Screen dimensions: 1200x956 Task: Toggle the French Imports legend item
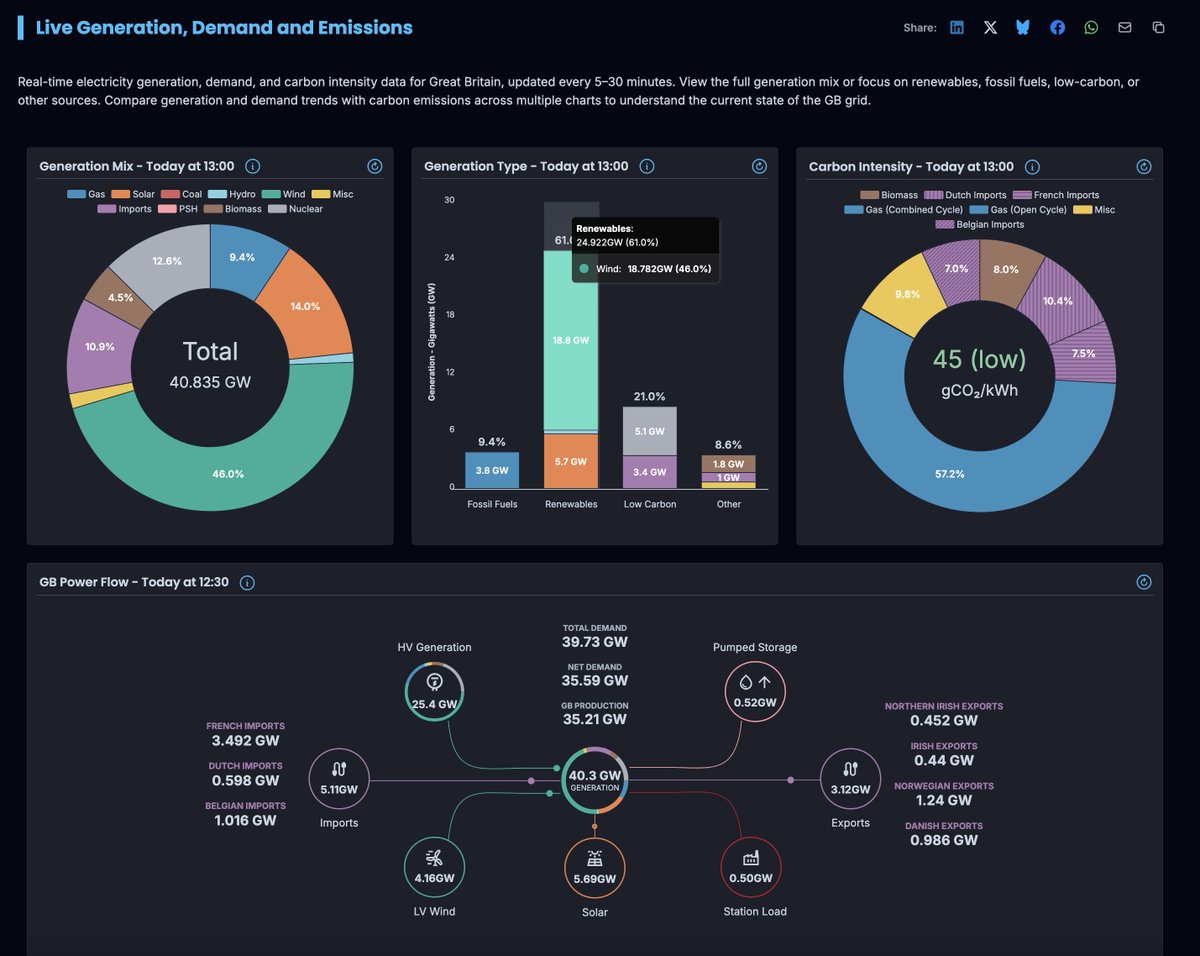[1066, 194]
